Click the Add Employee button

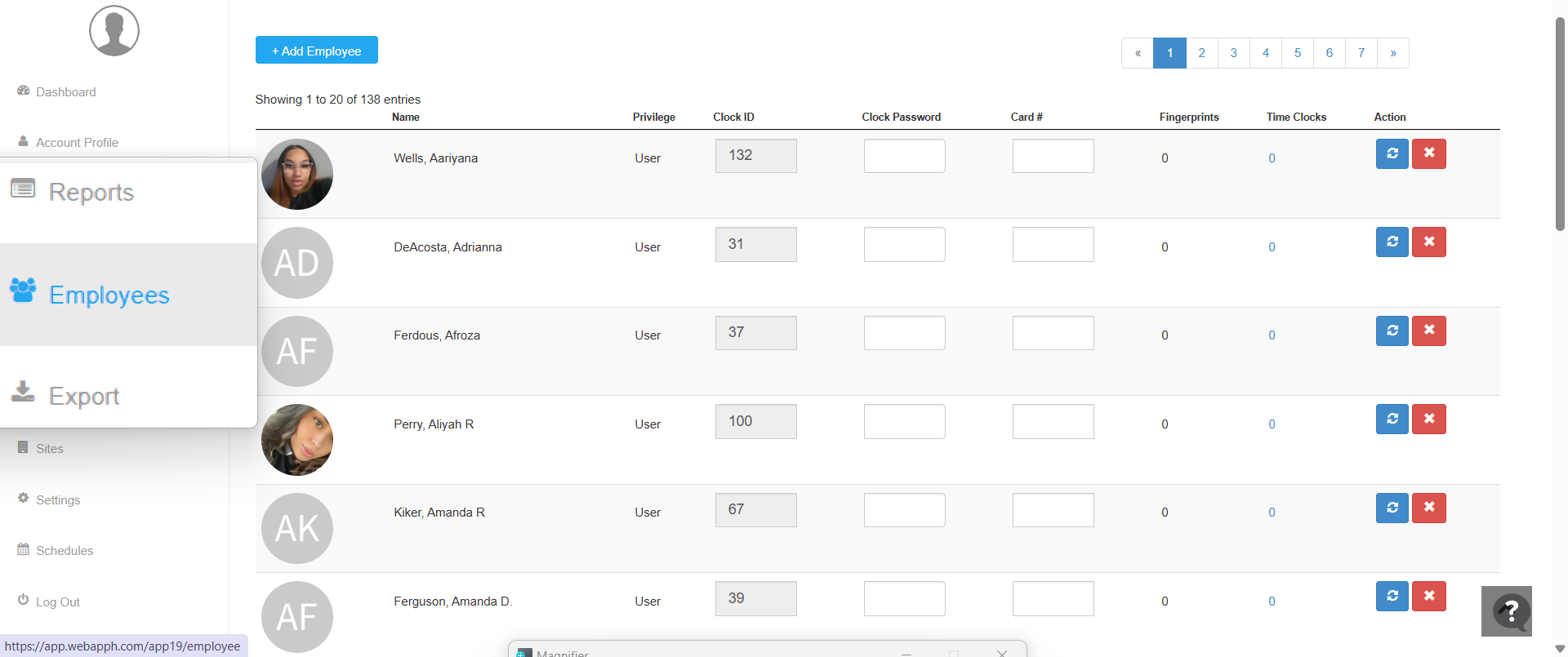316,51
